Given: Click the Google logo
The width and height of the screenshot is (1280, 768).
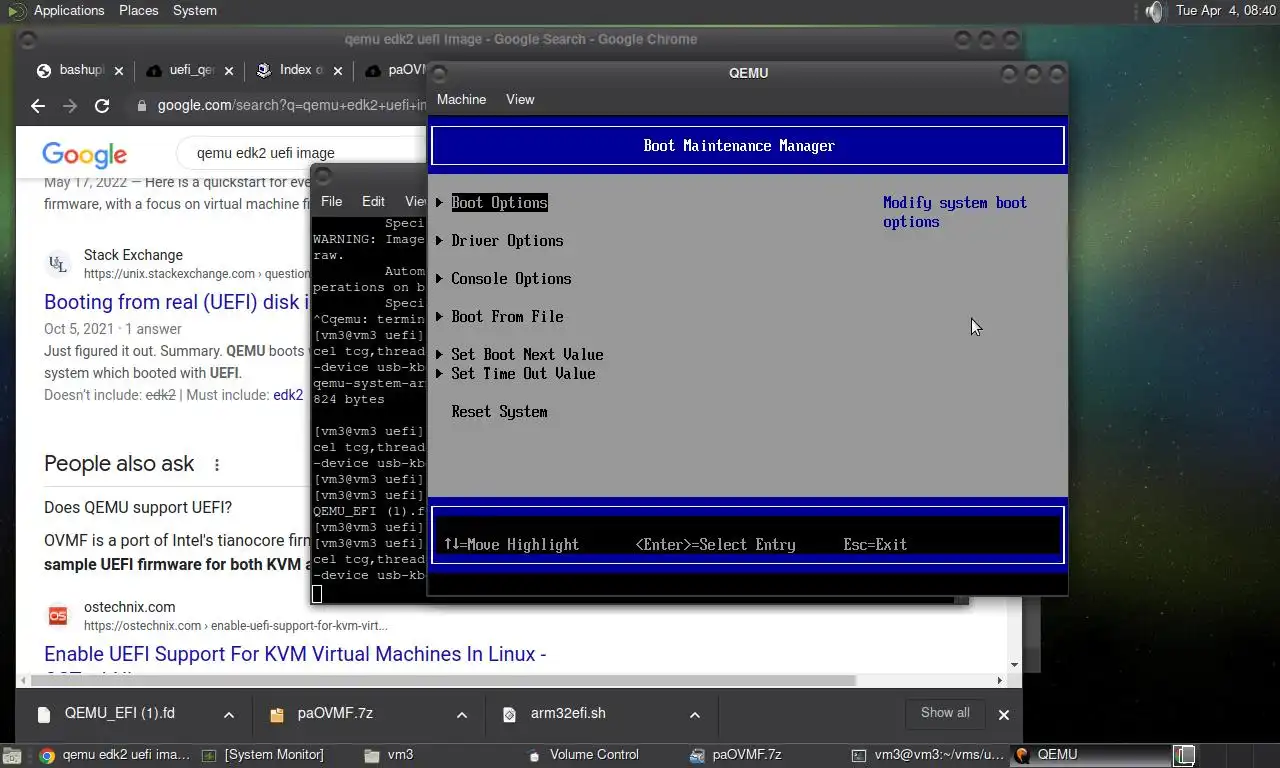Looking at the screenshot, I should coord(85,154).
